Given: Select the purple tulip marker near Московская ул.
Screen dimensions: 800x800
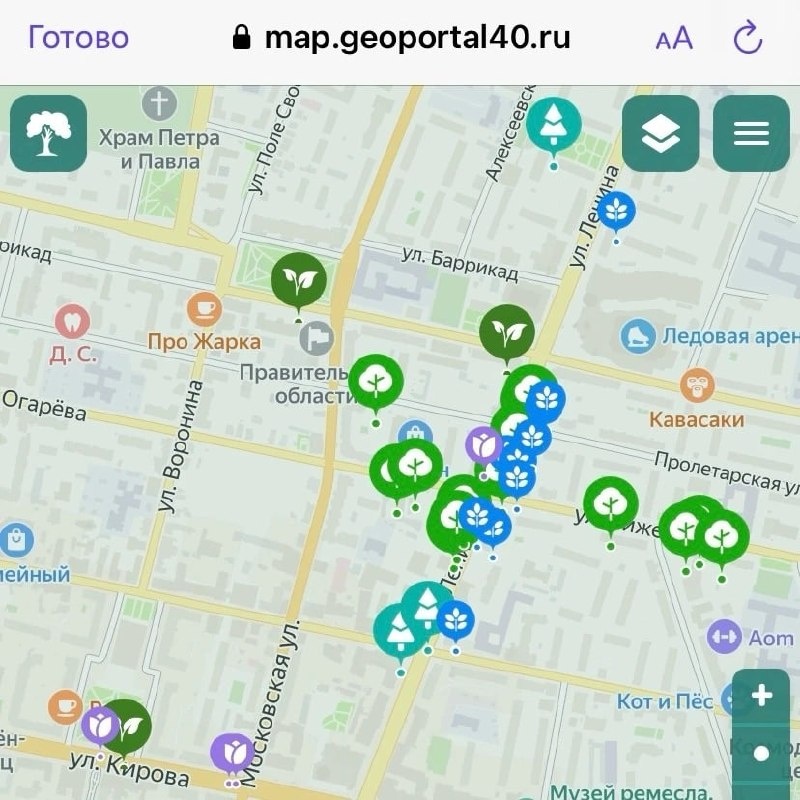Looking at the screenshot, I should [232, 753].
